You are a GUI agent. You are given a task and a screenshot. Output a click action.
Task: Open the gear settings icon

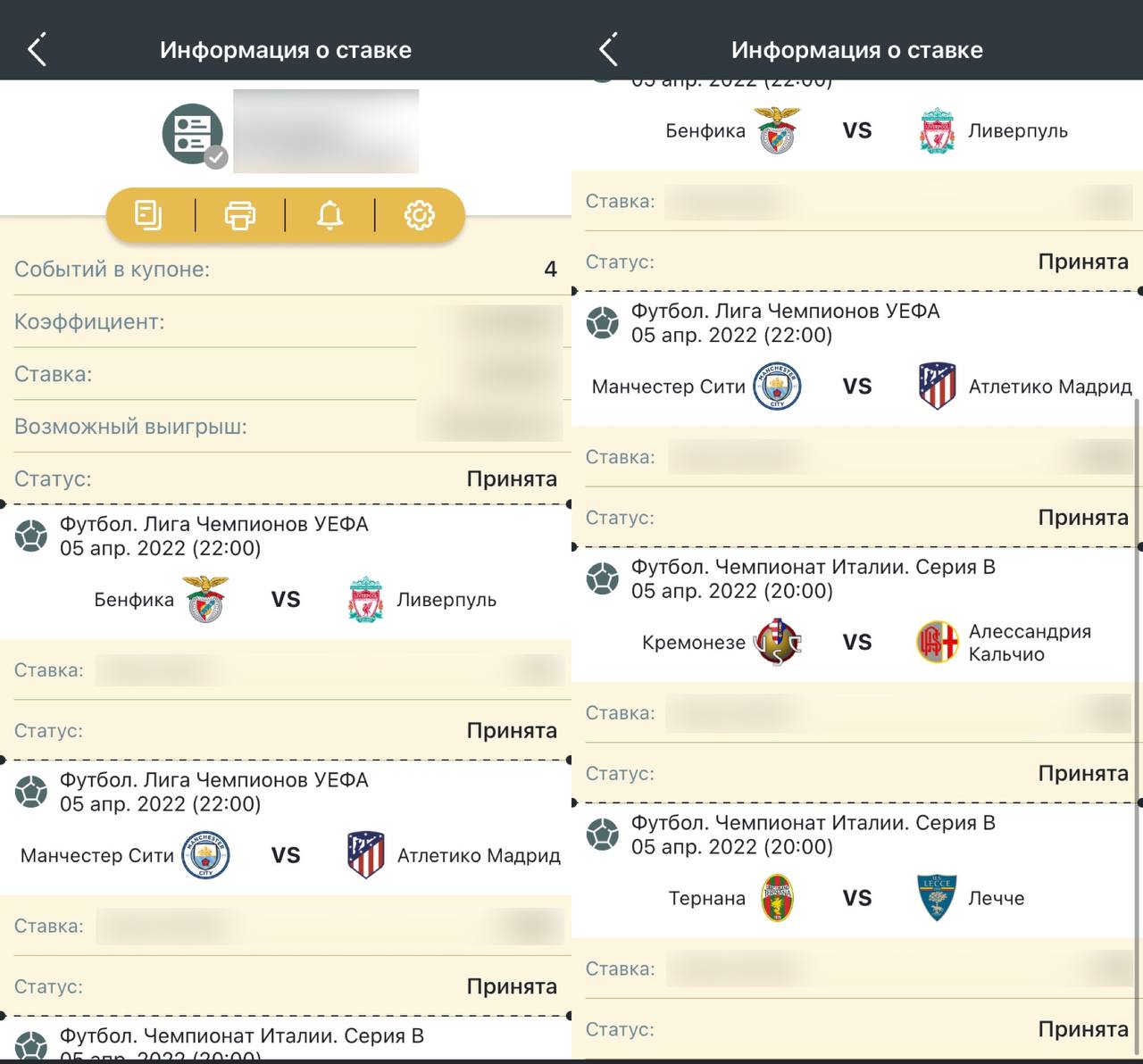(419, 215)
